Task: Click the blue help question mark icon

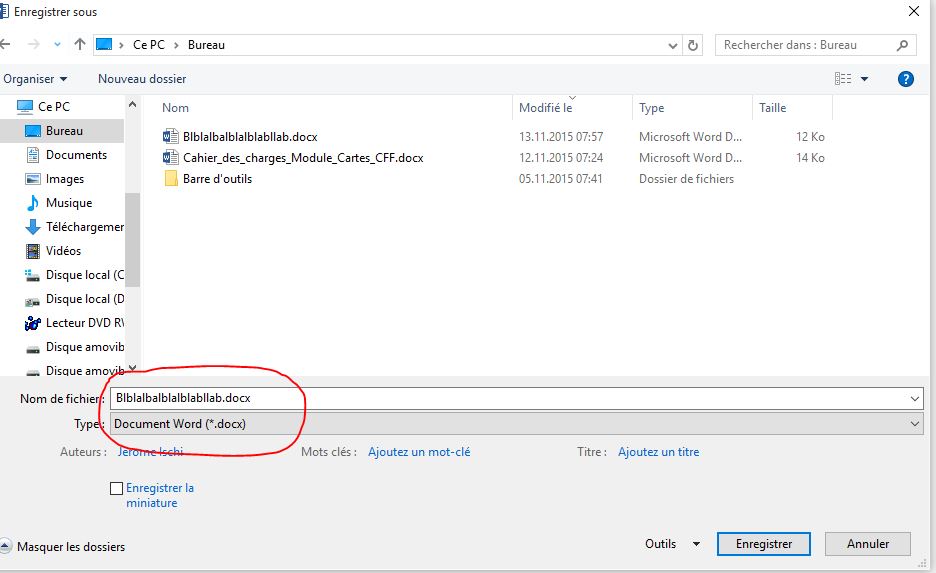Action: 906,79
